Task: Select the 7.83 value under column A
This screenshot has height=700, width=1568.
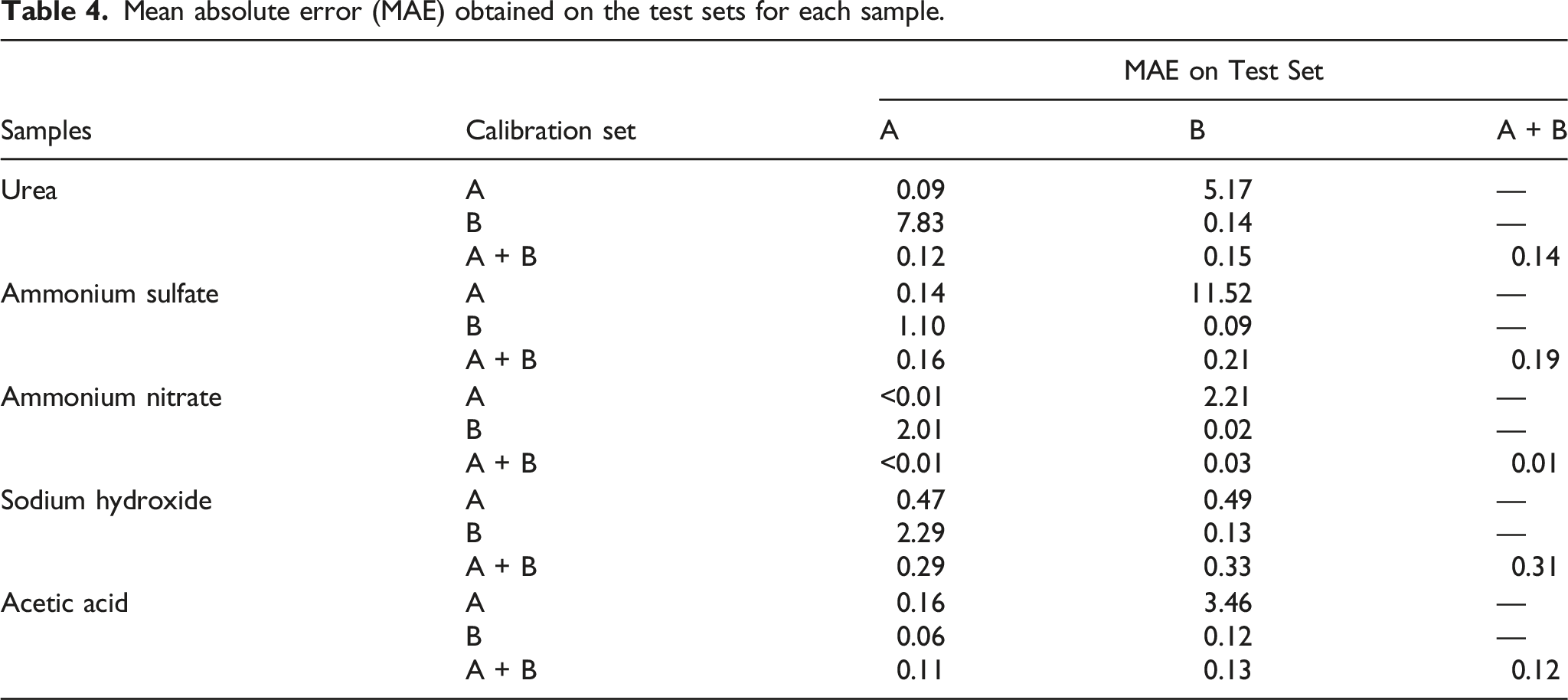Action: pyautogui.click(x=920, y=223)
